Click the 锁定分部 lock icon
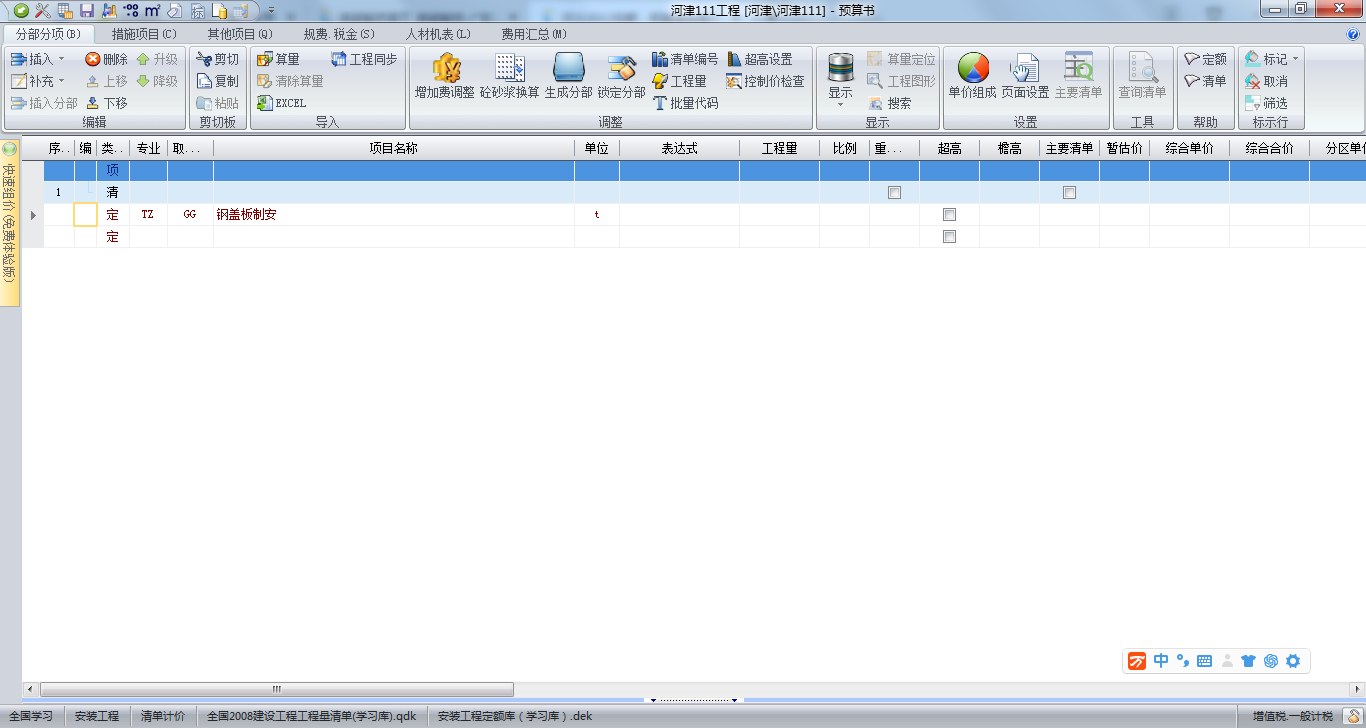This screenshot has width=1366, height=728. [622, 68]
